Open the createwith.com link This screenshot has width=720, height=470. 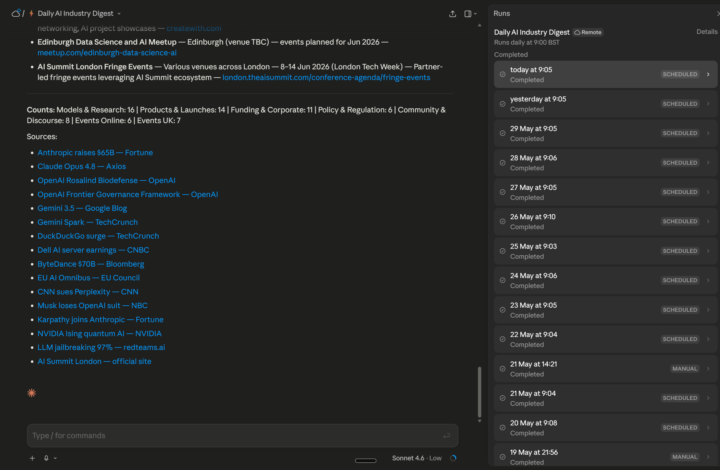point(194,28)
